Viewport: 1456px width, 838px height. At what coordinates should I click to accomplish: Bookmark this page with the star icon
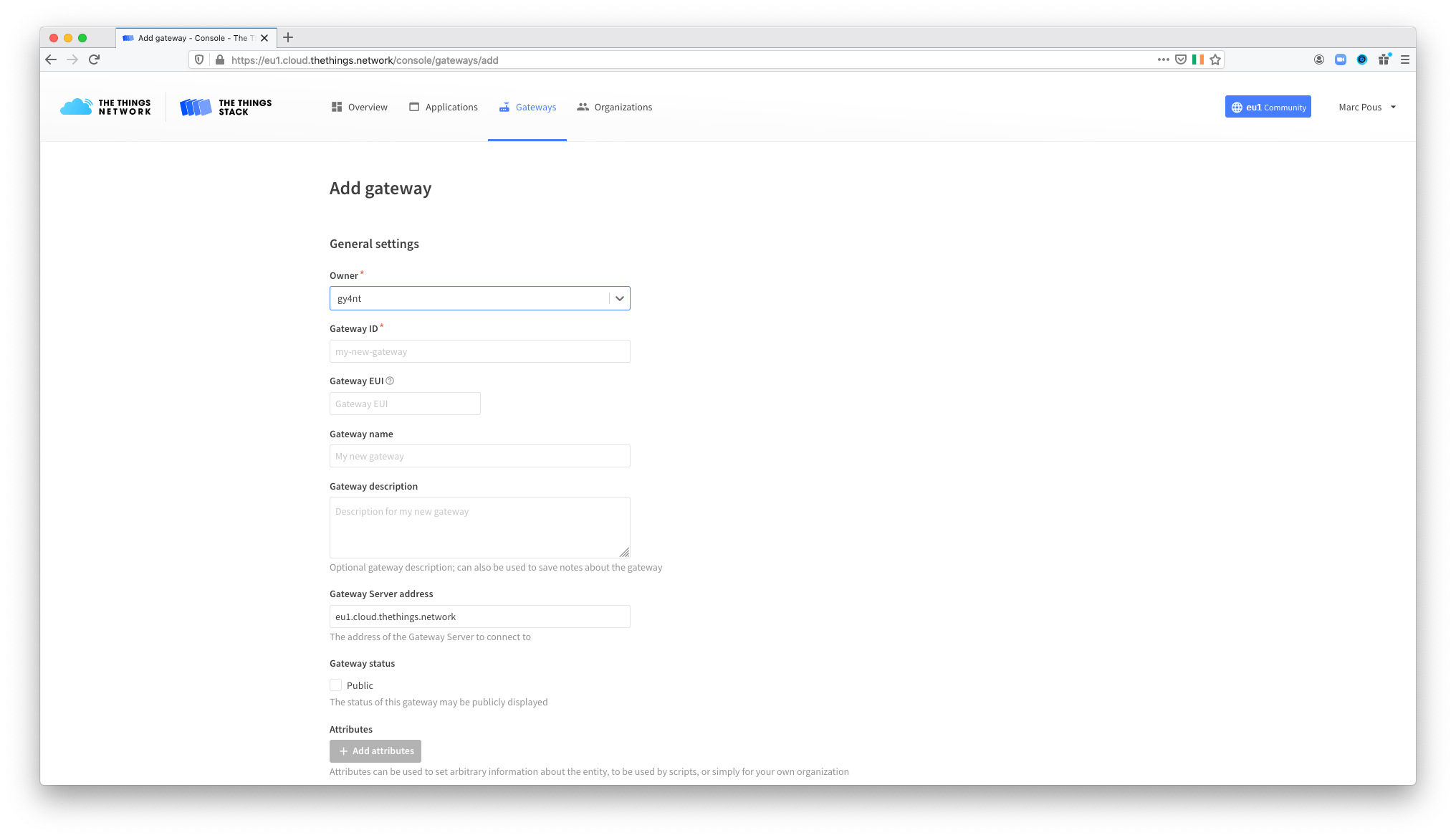(1215, 60)
